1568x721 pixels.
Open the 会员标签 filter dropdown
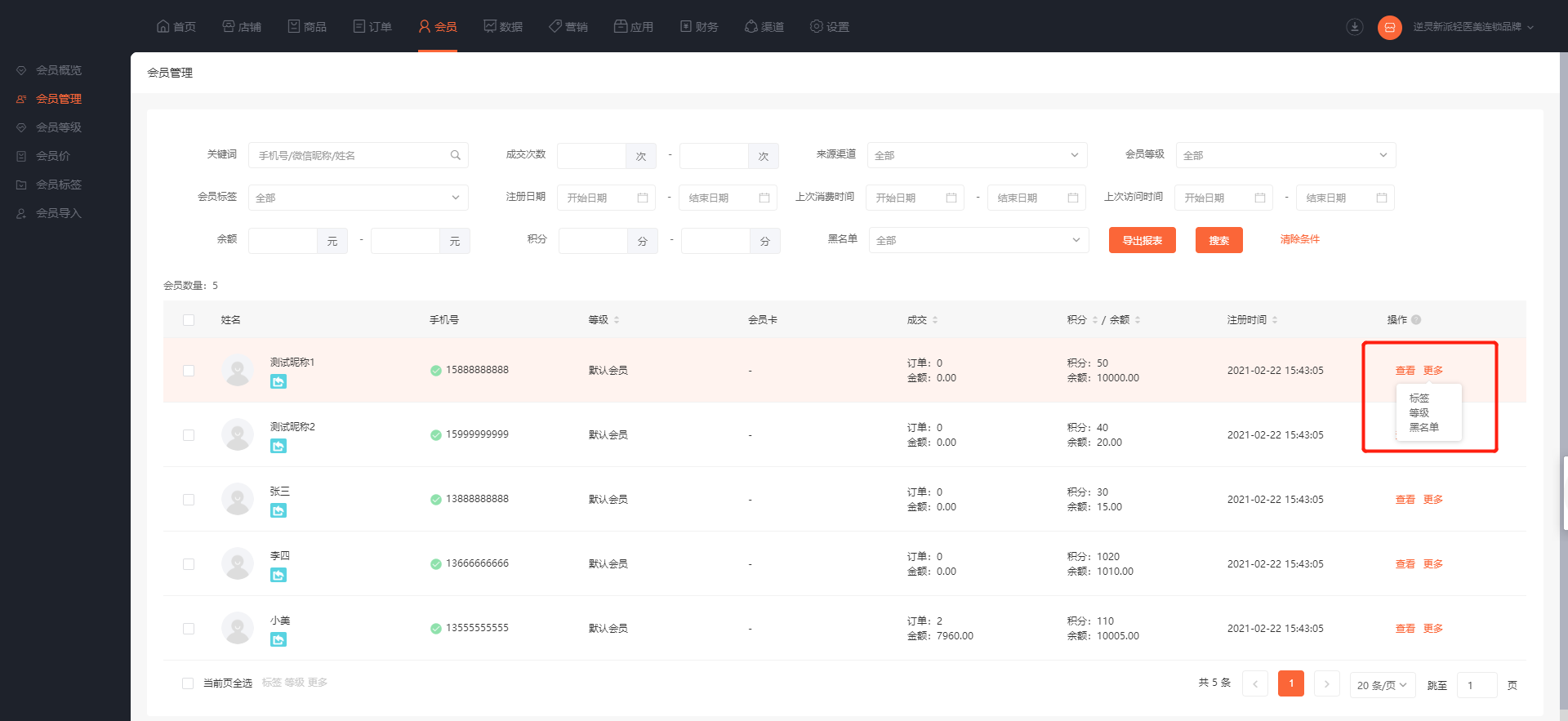[358, 198]
